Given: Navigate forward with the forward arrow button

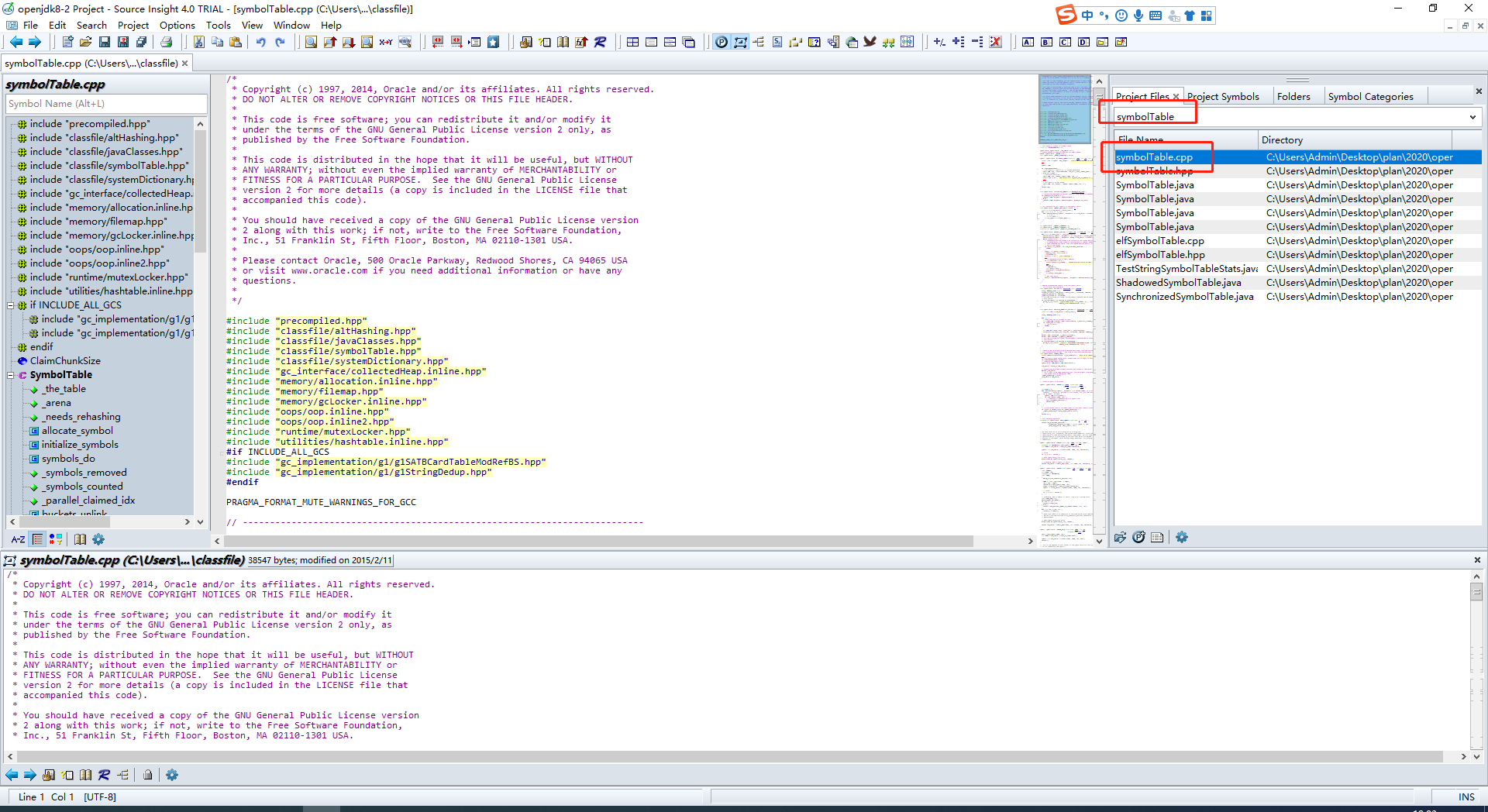Looking at the screenshot, I should tap(35, 42).
